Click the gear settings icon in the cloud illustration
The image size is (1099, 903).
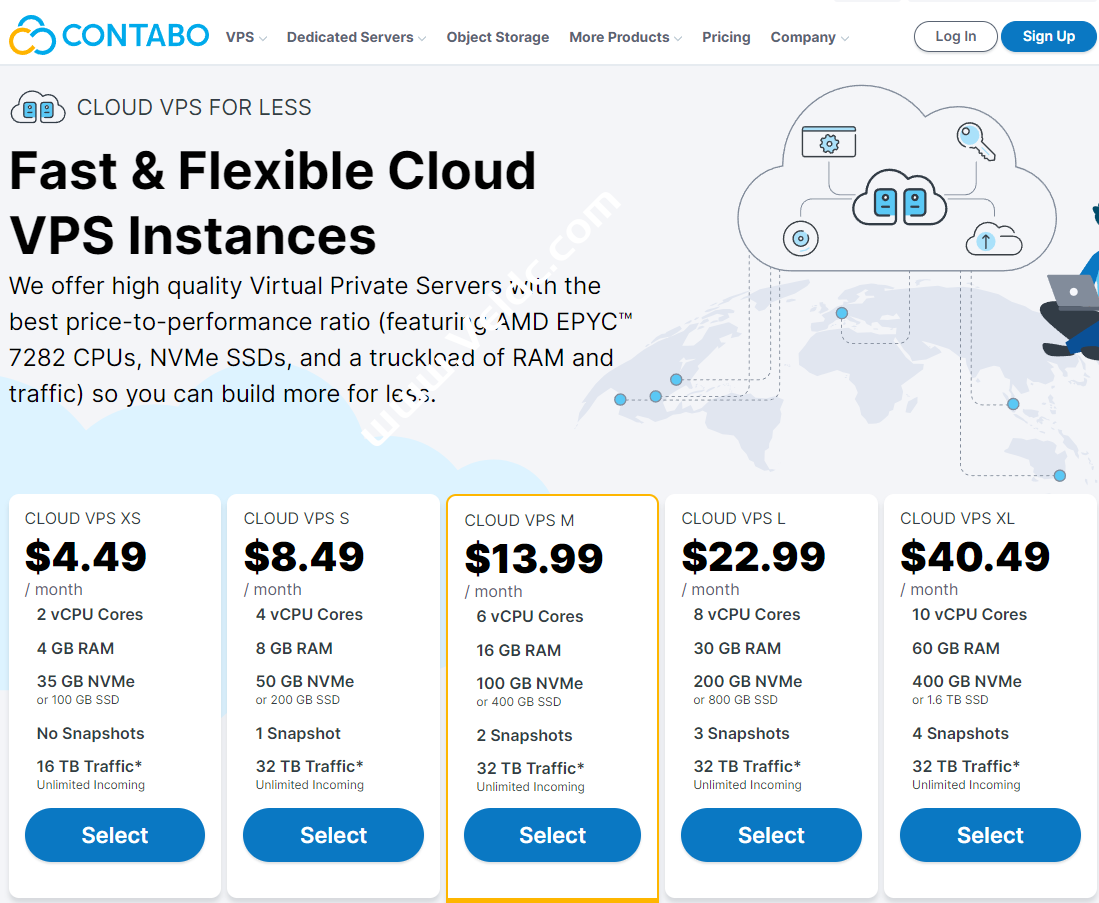pos(828,142)
